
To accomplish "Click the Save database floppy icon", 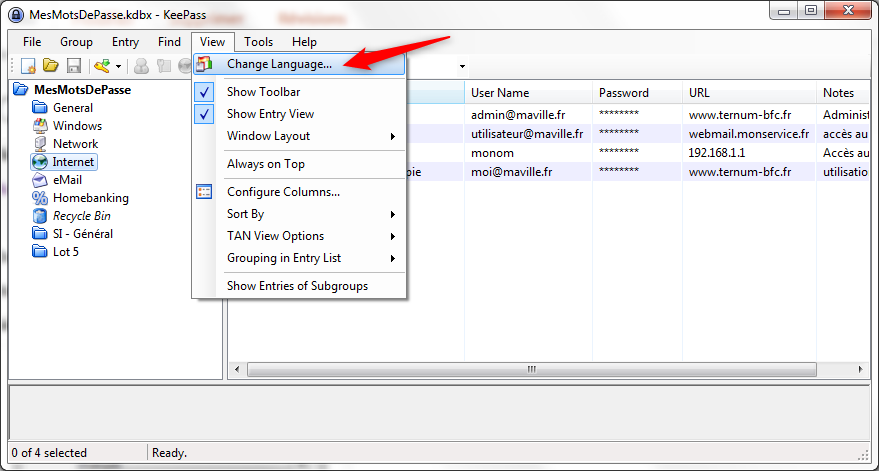I will (x=73, y=66).
